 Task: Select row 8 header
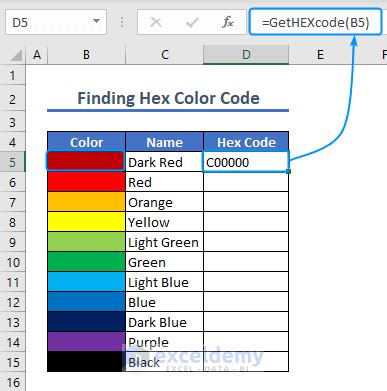click(13, 222)
